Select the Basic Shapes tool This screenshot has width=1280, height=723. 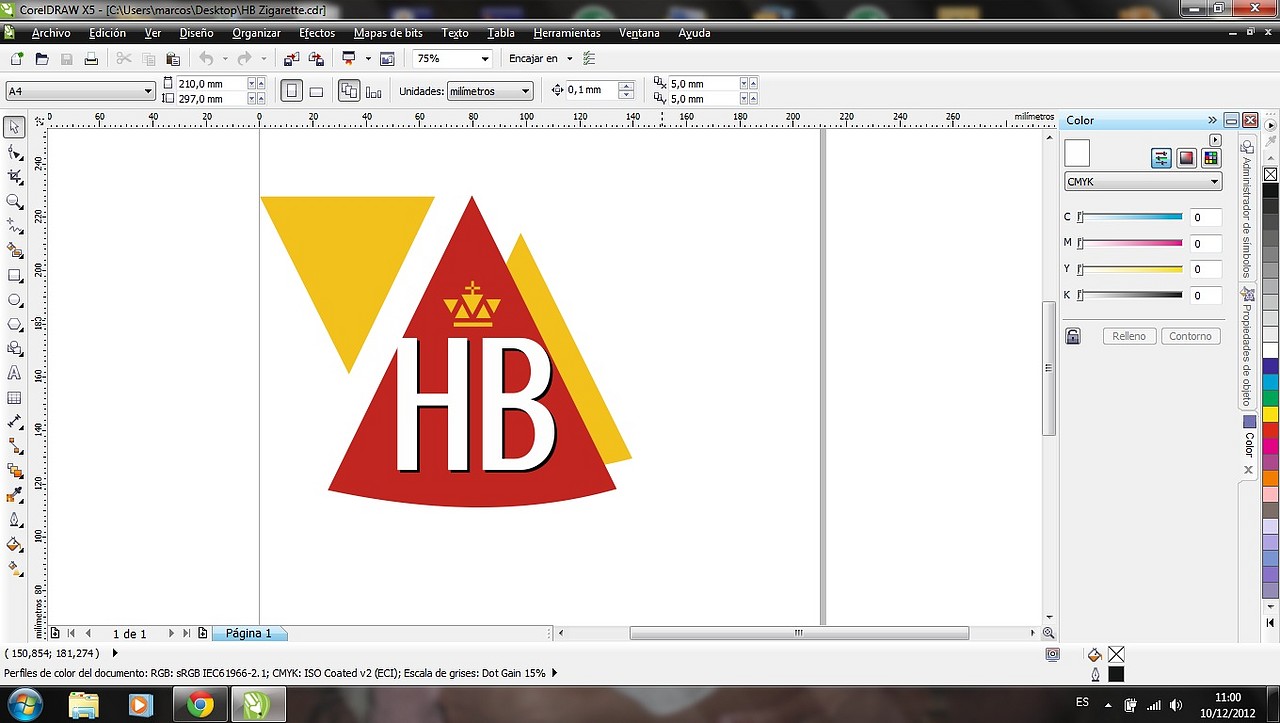point(14,349)
